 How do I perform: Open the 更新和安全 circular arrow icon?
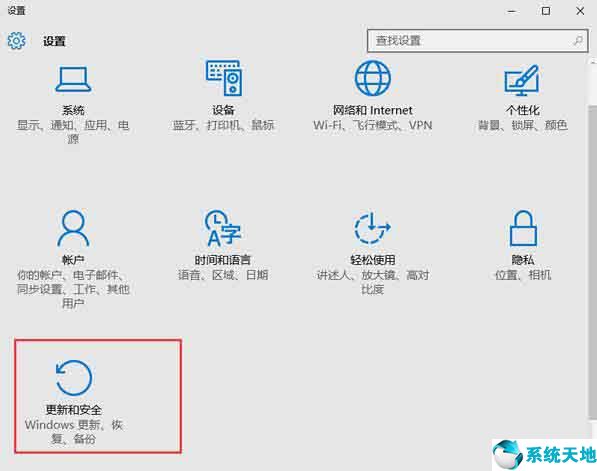(x=73, y=378)
